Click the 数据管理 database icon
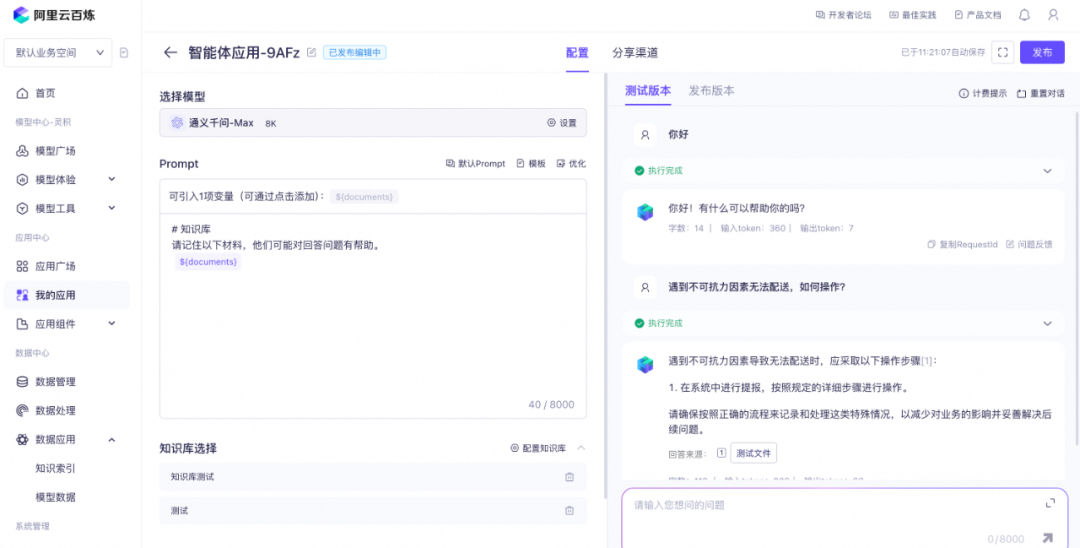Image resolution: width=1080 pixels, height=548 pixels. pyautogui.click(x=22, y=381)
